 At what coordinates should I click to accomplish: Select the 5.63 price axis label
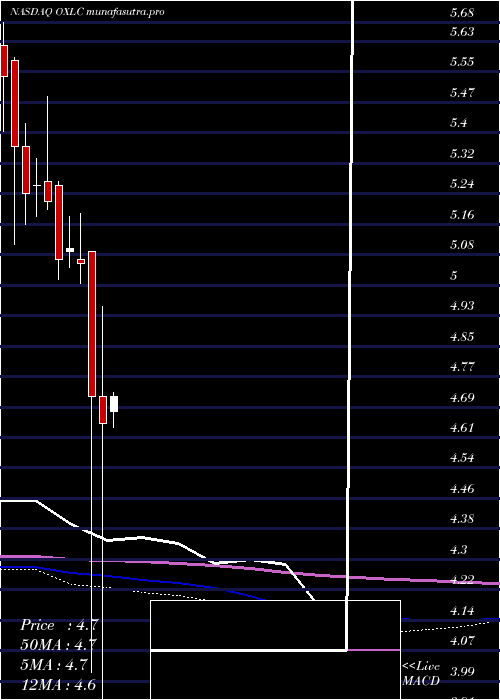[462, 31]
